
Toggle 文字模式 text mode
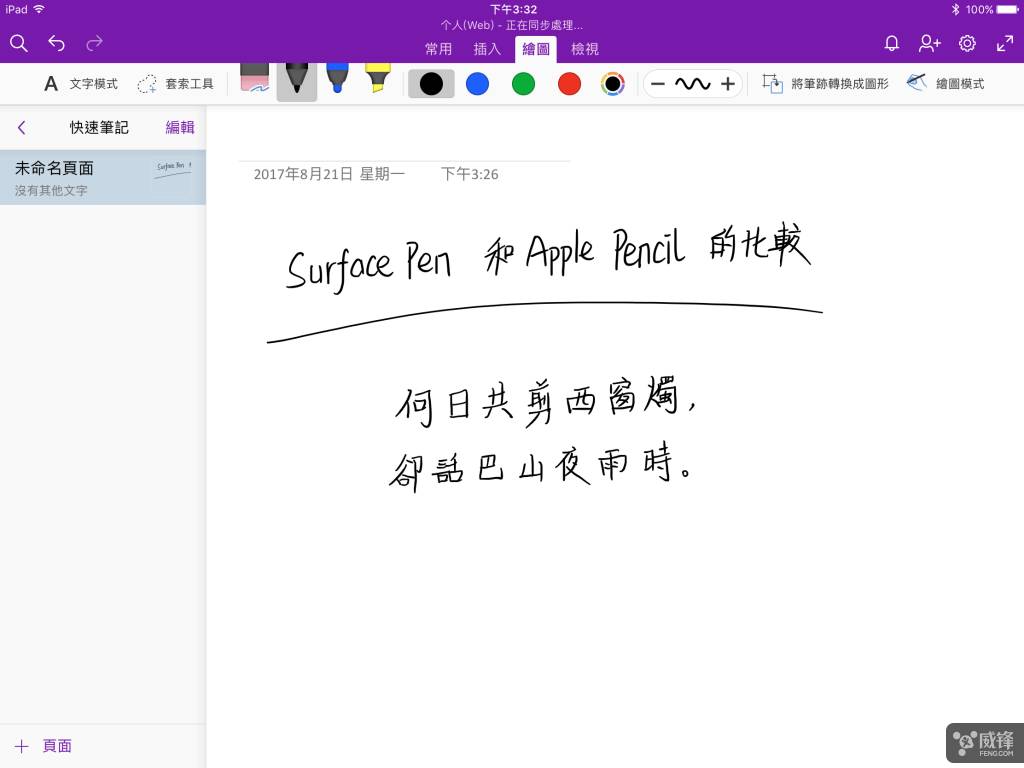click(81, 84)
